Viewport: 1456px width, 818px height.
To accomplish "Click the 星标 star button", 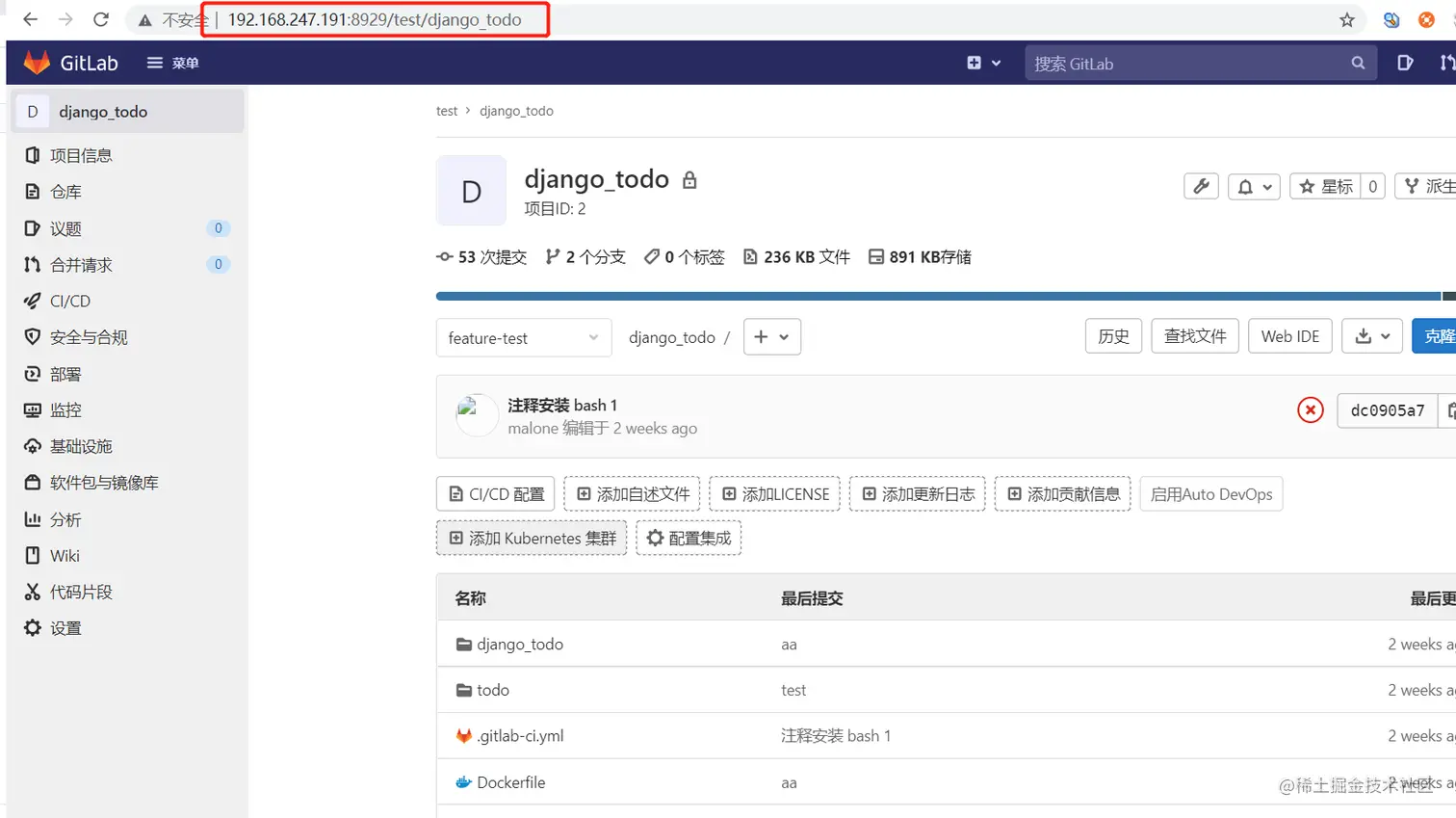I will 1325,186.
